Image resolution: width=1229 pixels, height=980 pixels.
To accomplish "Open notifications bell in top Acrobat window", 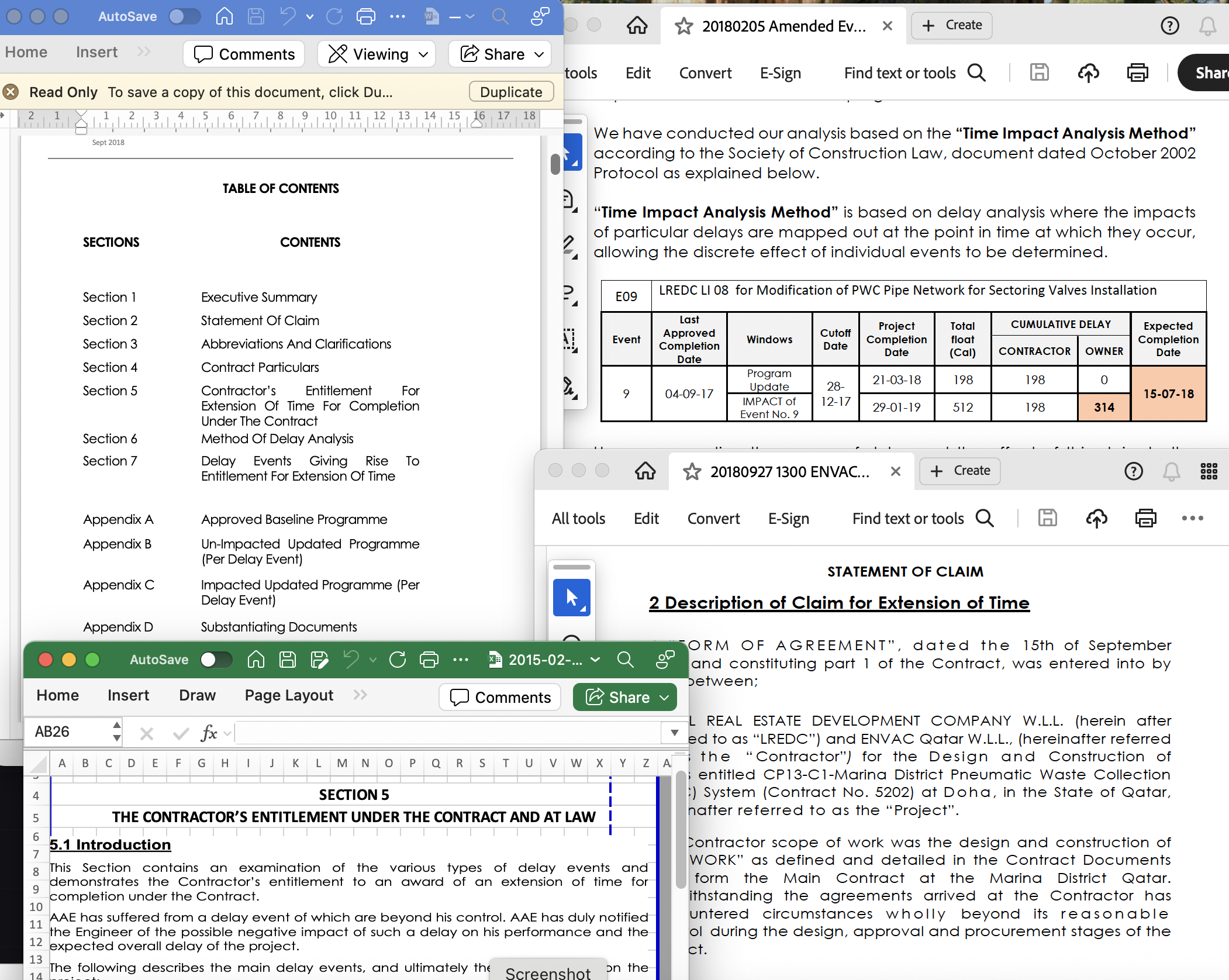I will coord(1208,26).
